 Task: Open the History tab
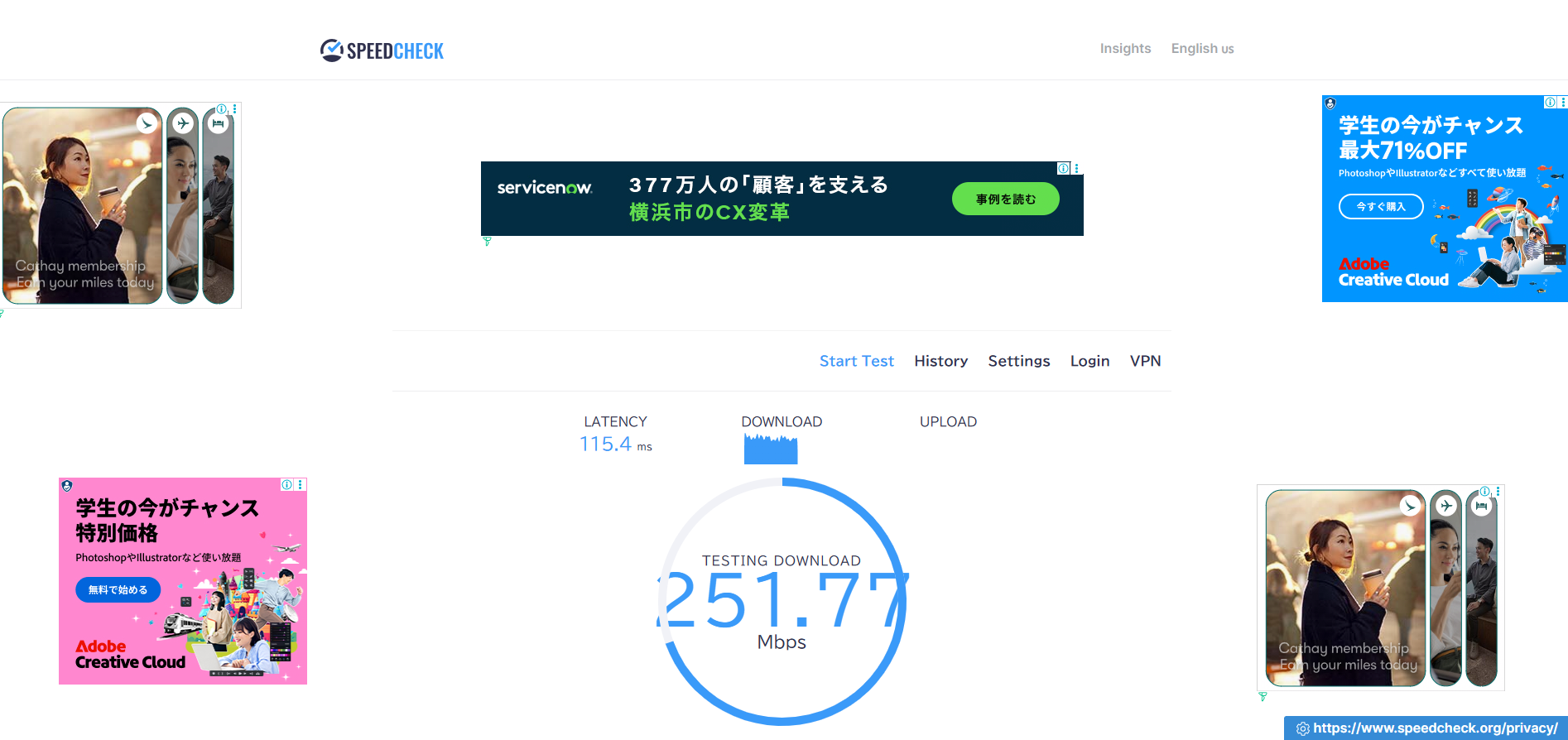940,361
